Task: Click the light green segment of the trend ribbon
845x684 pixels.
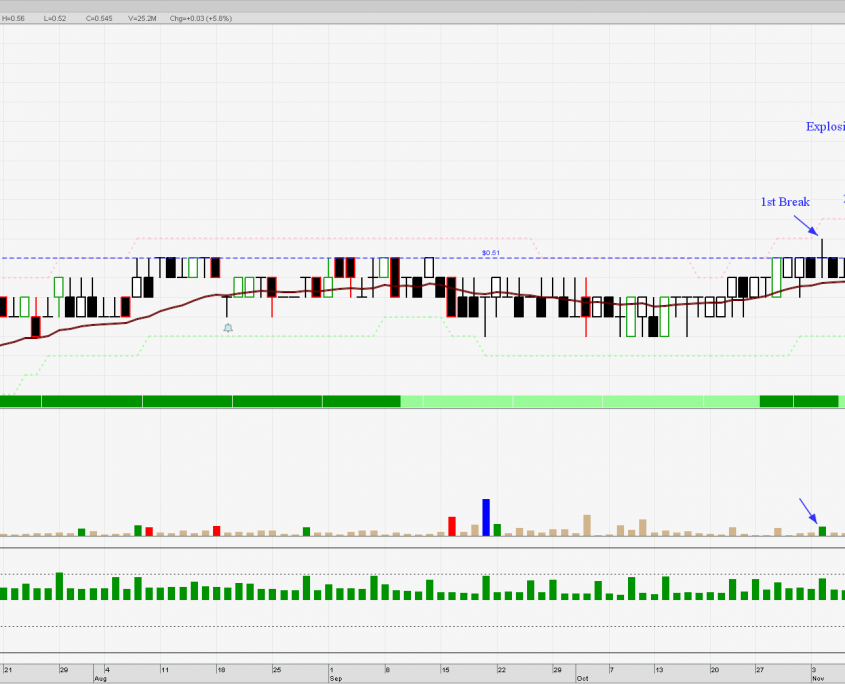Action: (x=580, y=401)
